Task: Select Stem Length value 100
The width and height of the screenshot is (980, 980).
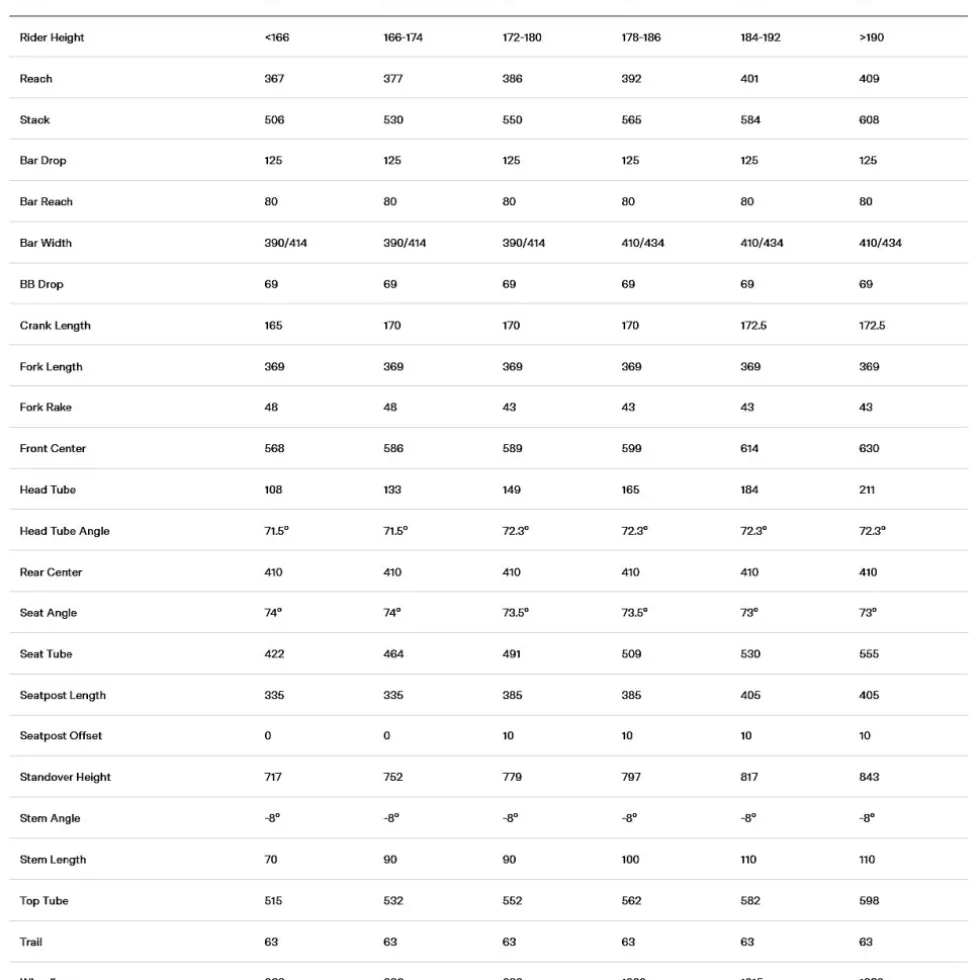Action: click(630, 860)
